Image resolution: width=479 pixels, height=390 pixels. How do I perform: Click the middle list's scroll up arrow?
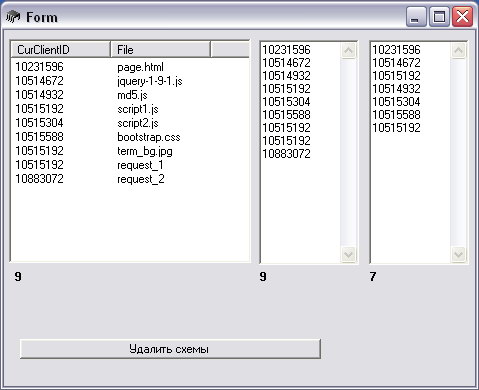click(348, 51)
